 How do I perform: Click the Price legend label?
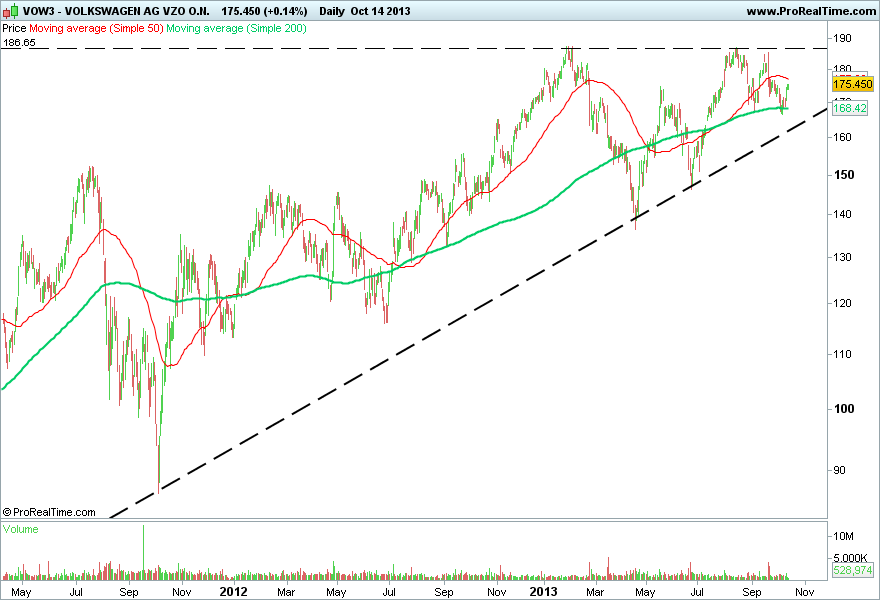click(14, 28)
